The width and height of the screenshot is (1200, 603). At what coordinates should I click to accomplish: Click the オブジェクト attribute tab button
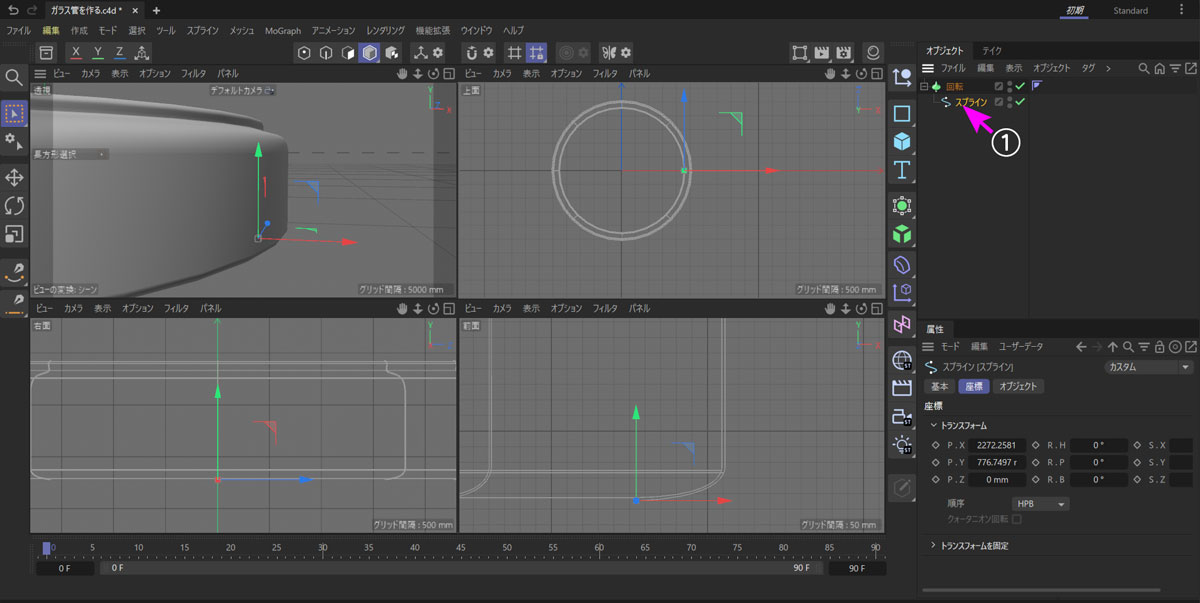1019,386
